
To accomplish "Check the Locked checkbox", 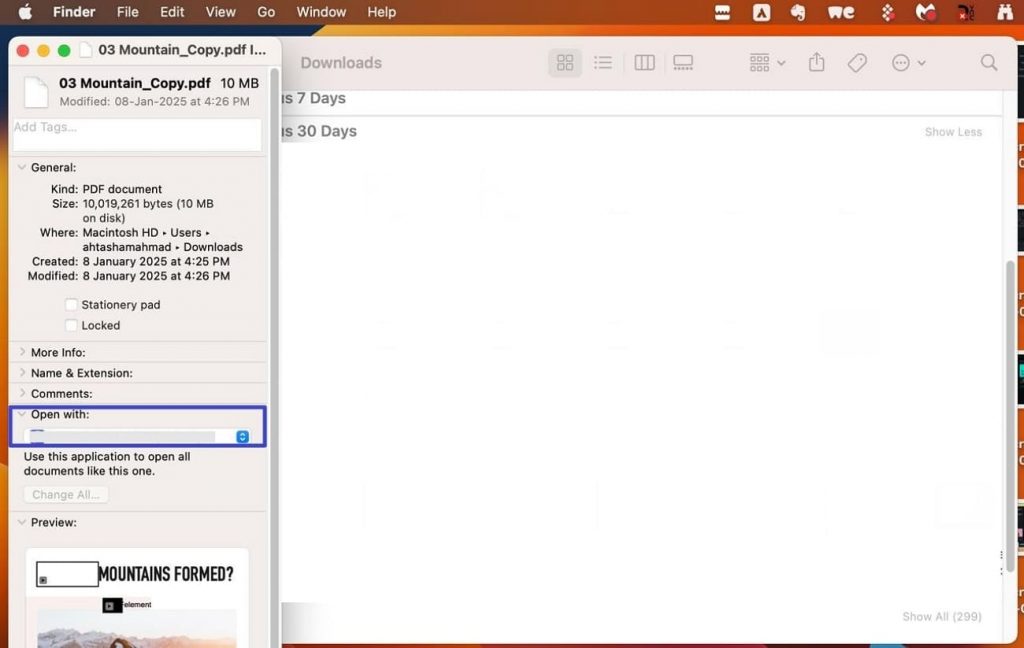I will [71, 325].
